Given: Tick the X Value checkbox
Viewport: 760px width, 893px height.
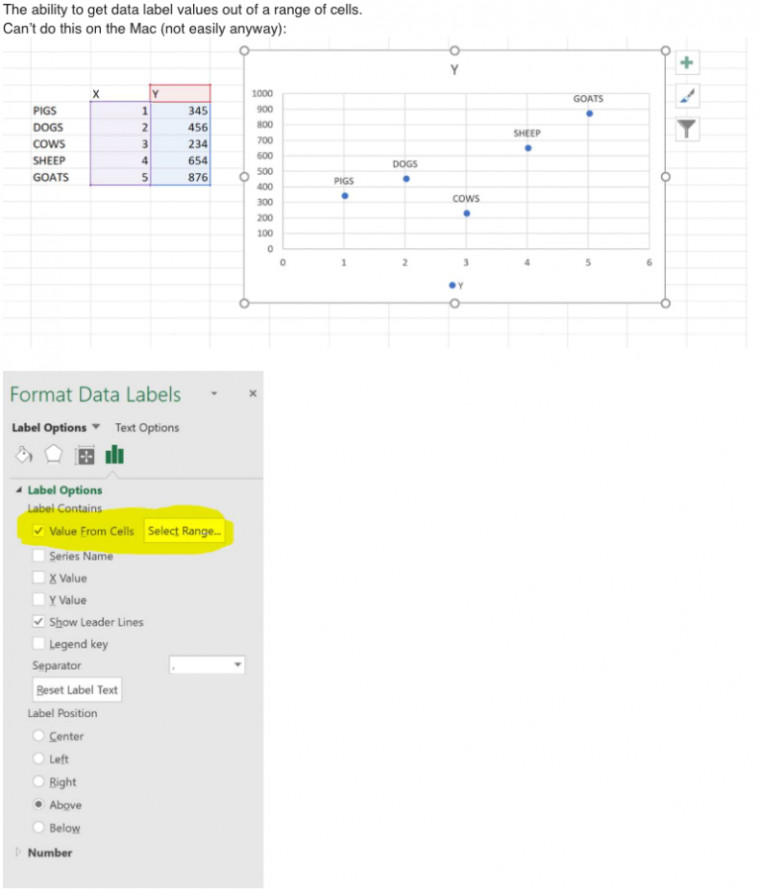Looking at the screenshot, I should point(38,578).
